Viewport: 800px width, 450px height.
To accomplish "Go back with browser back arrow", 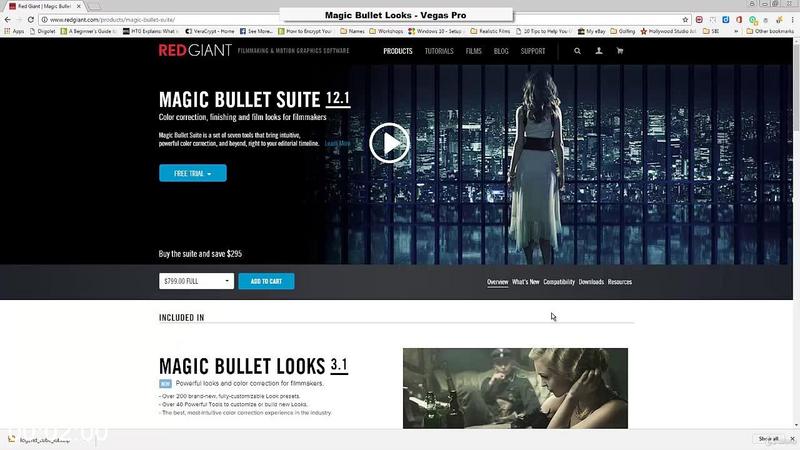I will [7, 19].
